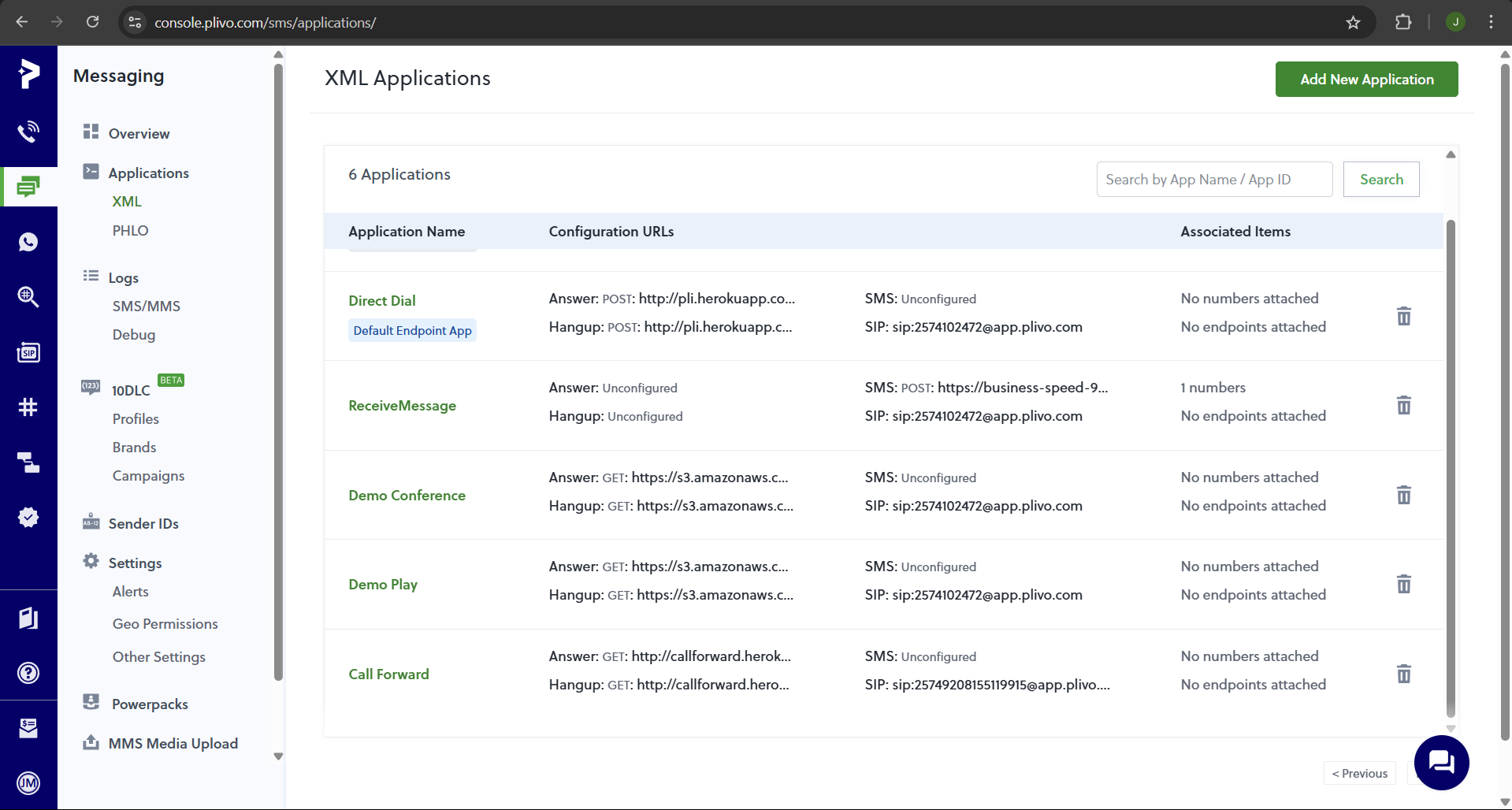Open SMS/MMS logs
1512x810 pixels.
(146, 306)
